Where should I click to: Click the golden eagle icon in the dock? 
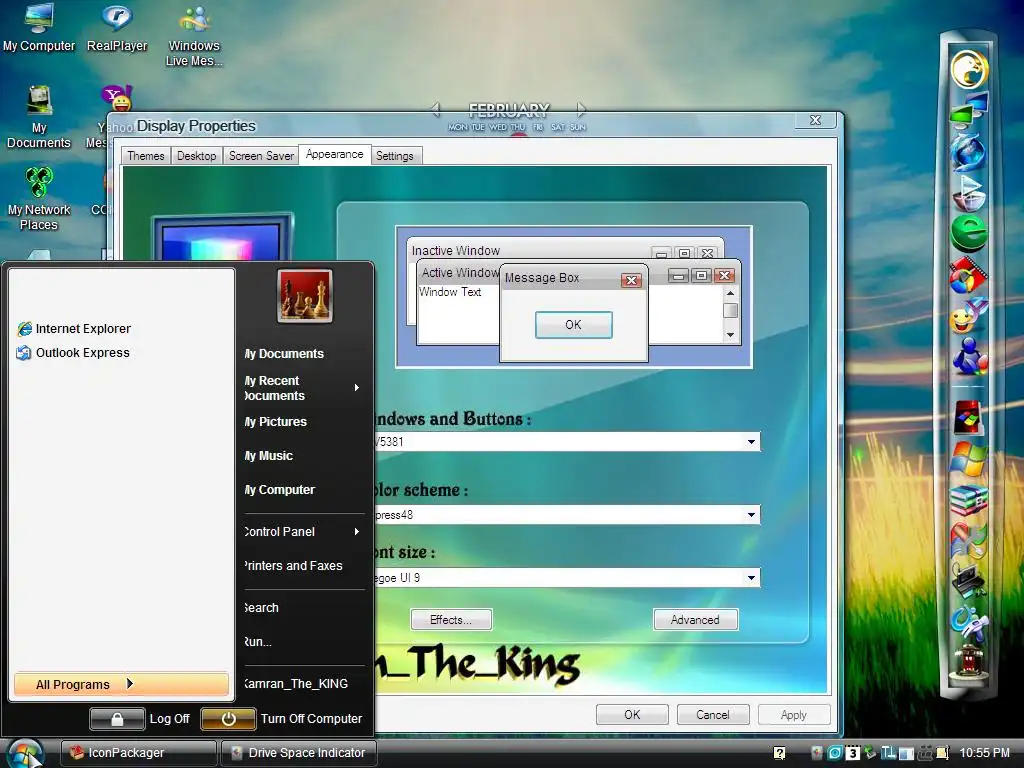[969, 69]
